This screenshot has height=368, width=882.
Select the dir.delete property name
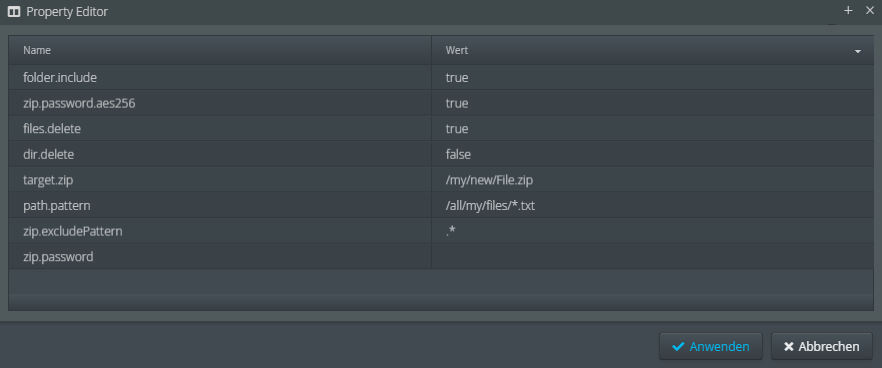click(x=48, y=154)
